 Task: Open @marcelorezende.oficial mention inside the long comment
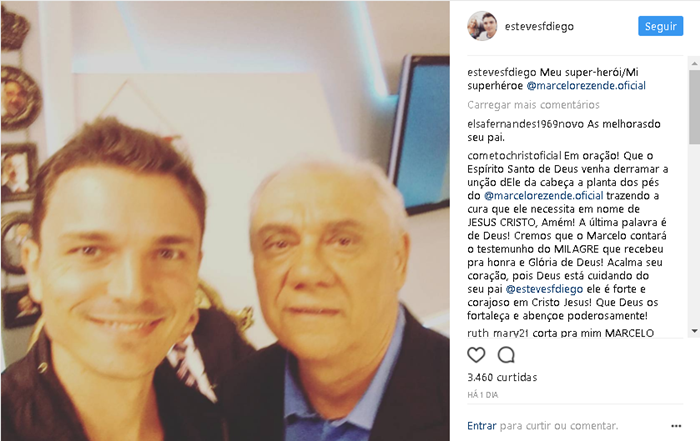[x=543, y=196]
